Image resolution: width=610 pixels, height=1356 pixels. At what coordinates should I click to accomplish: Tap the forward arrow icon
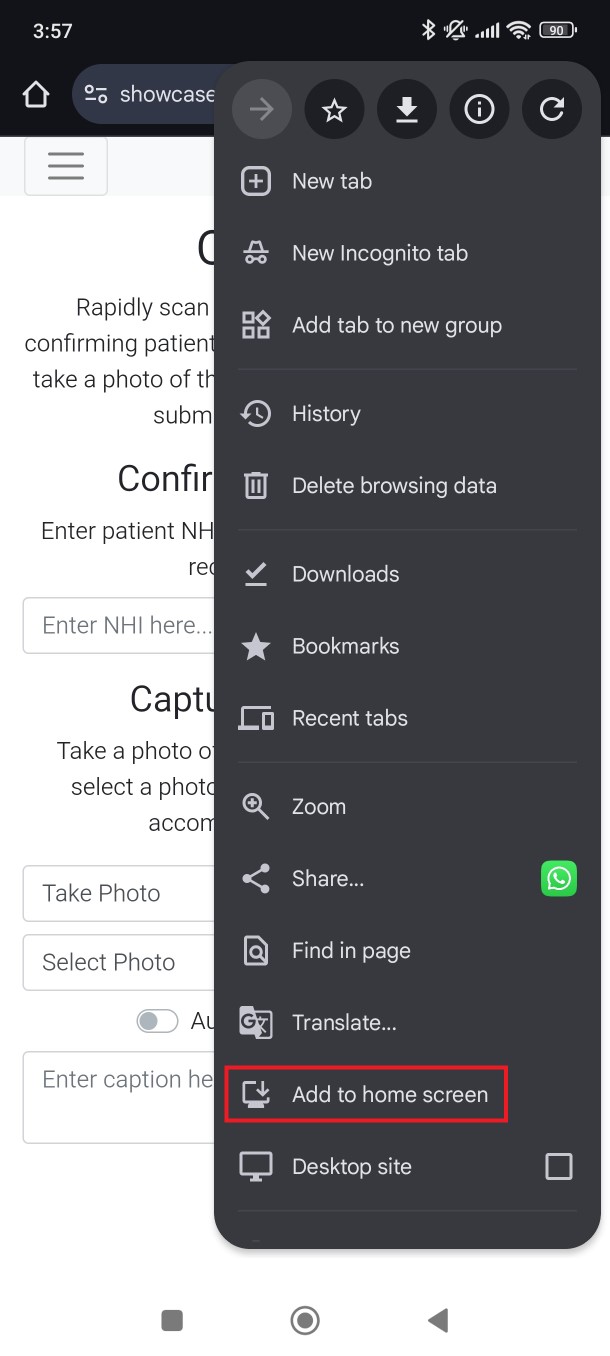point(262,110)
